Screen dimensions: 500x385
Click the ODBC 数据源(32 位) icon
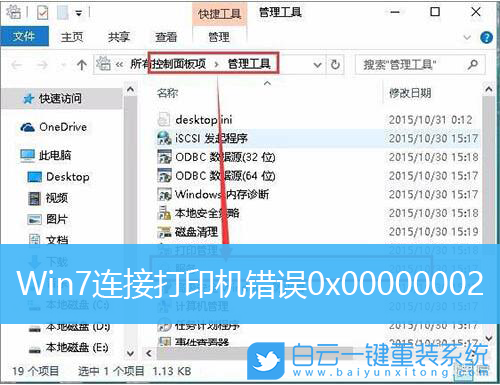coord(164,157)
